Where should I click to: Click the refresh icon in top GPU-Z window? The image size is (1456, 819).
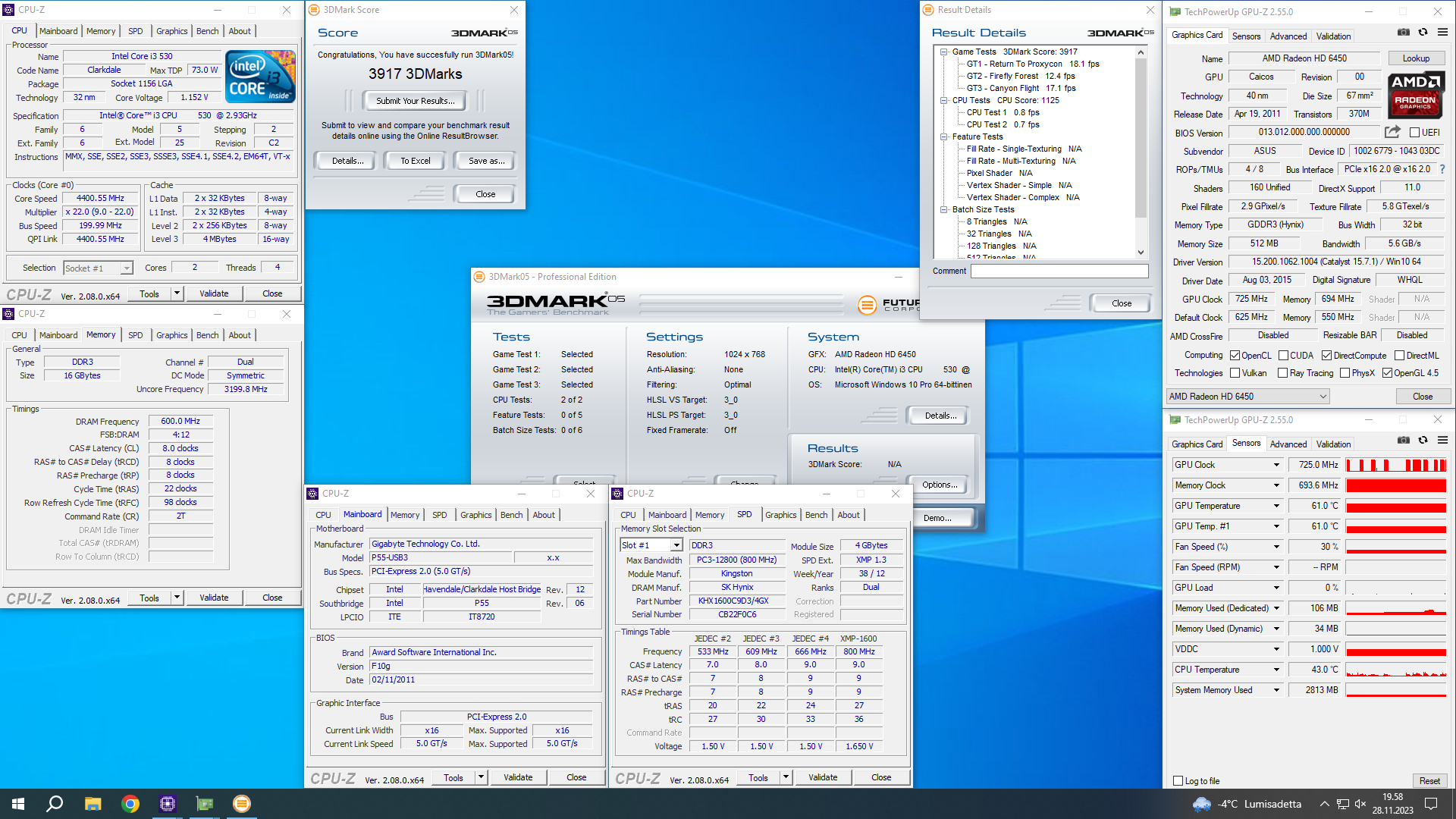1423,33
